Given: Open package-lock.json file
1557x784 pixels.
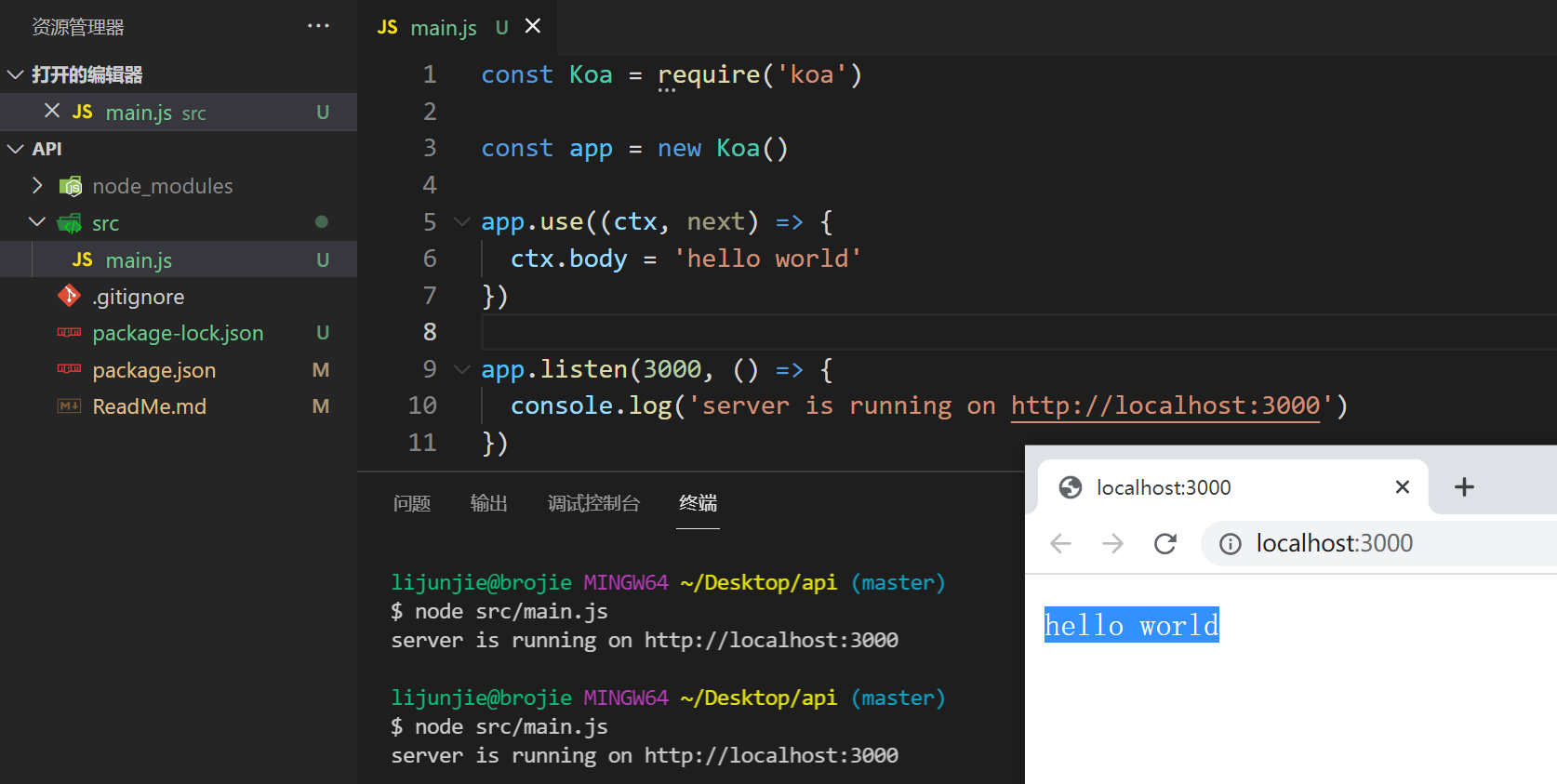Looking at the screenshot, I should [178, 333].
